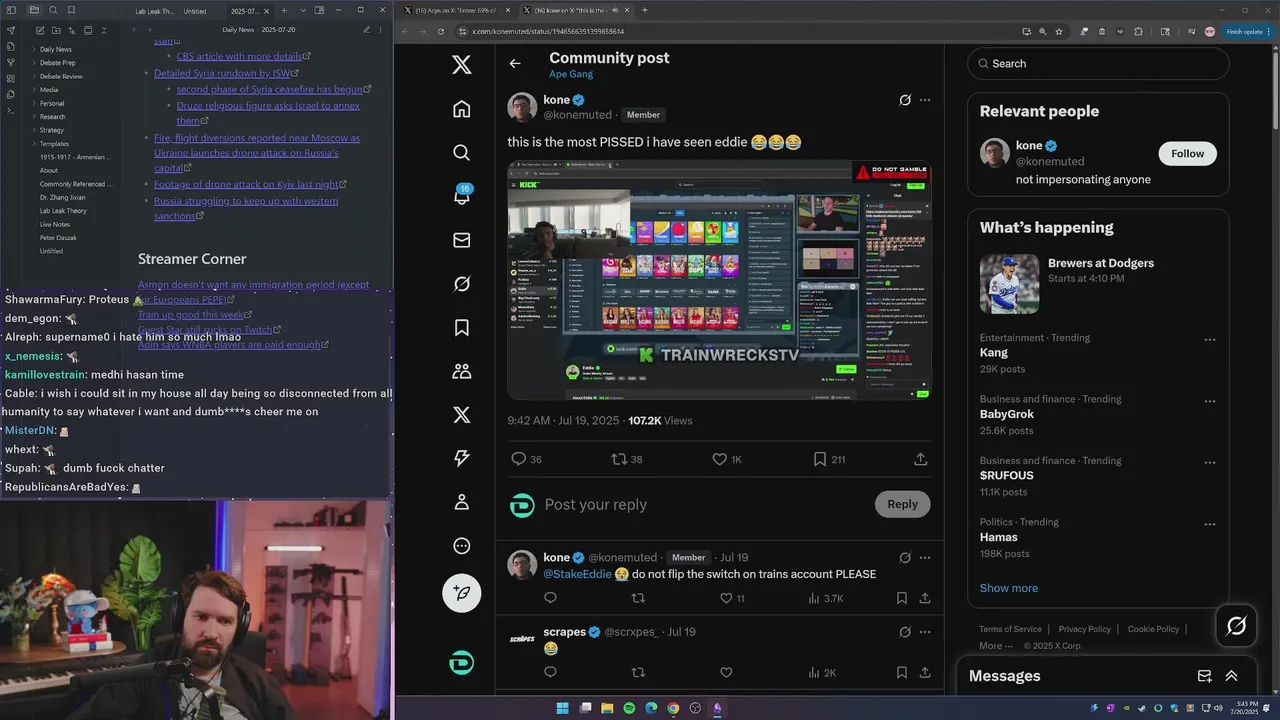Open File Explorer from the taskbar
The image size is (1280, 720).
[x=607, y=708]
